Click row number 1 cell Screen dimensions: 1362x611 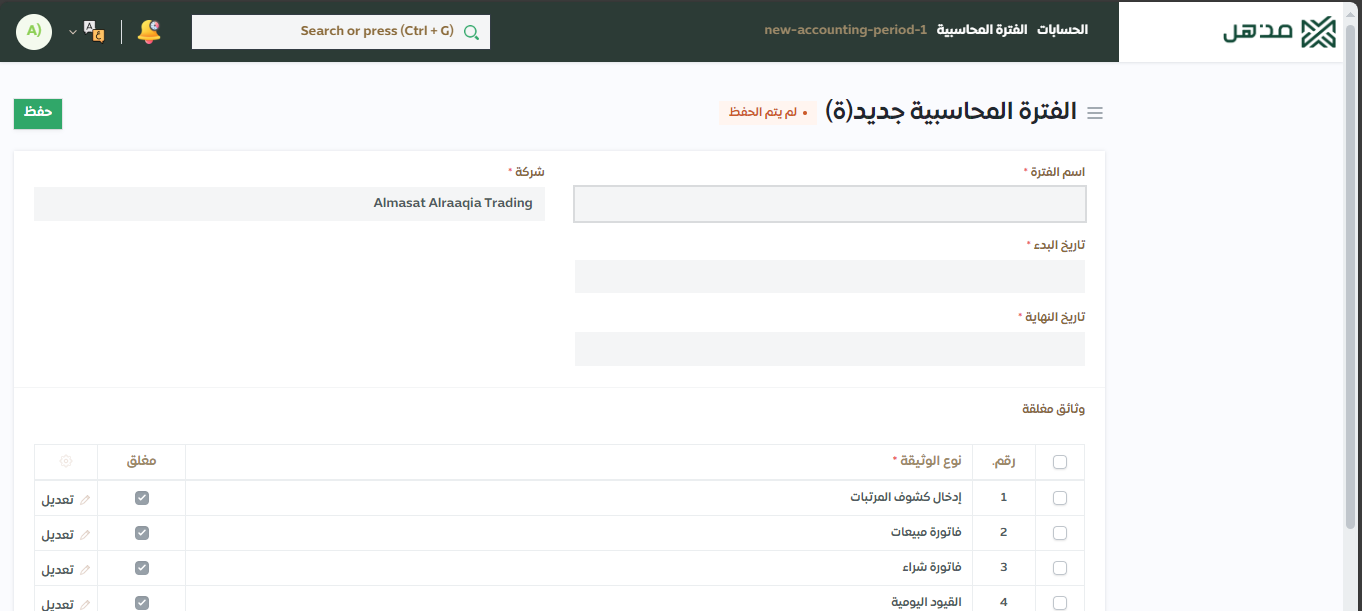pos(1004,497)
